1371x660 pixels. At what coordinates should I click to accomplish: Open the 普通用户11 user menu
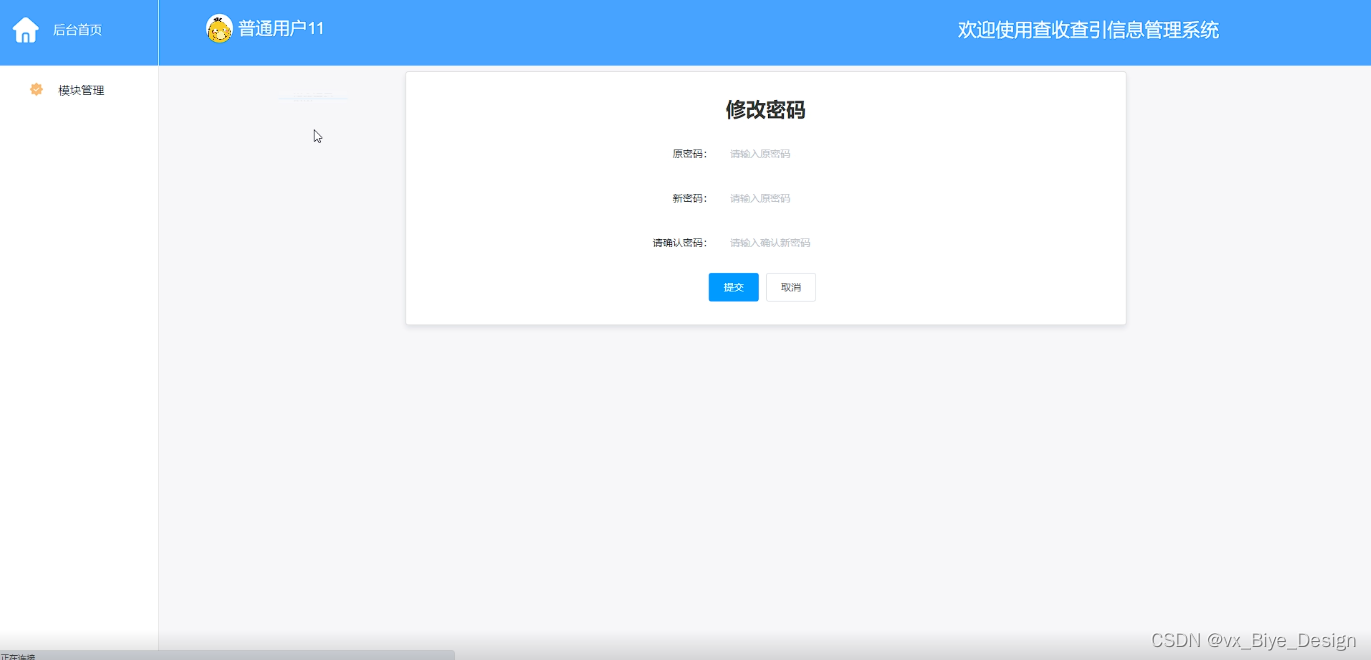(x=281, y=28)
